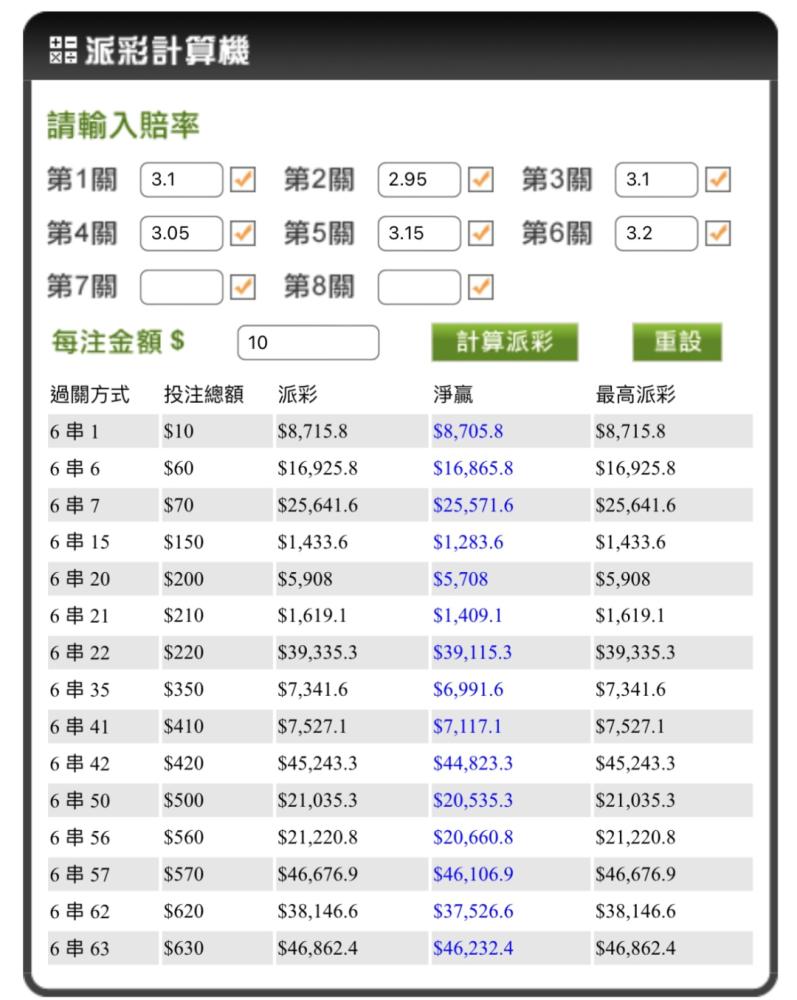This screenshot has height=1000, width=797.
Task: Click net win value $20,660.8
Action: point(473,837)
